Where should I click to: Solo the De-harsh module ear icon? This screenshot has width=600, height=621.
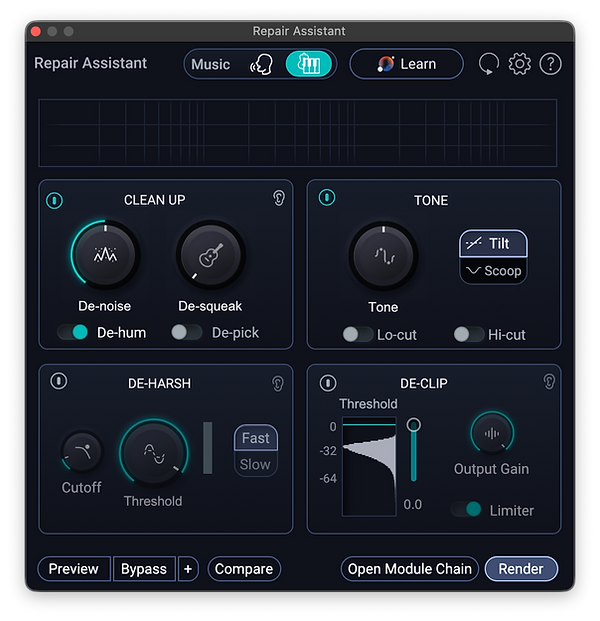click(x=278, y=383)
